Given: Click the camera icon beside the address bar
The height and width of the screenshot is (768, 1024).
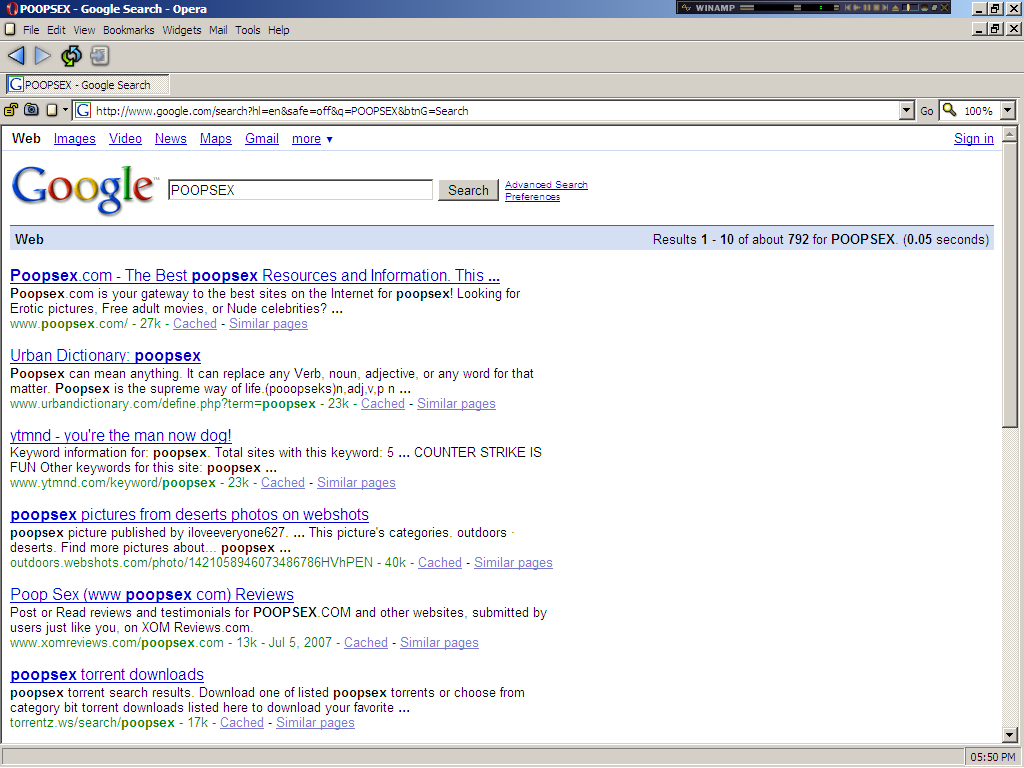Looking at the screenshot, I should [32, 110].
